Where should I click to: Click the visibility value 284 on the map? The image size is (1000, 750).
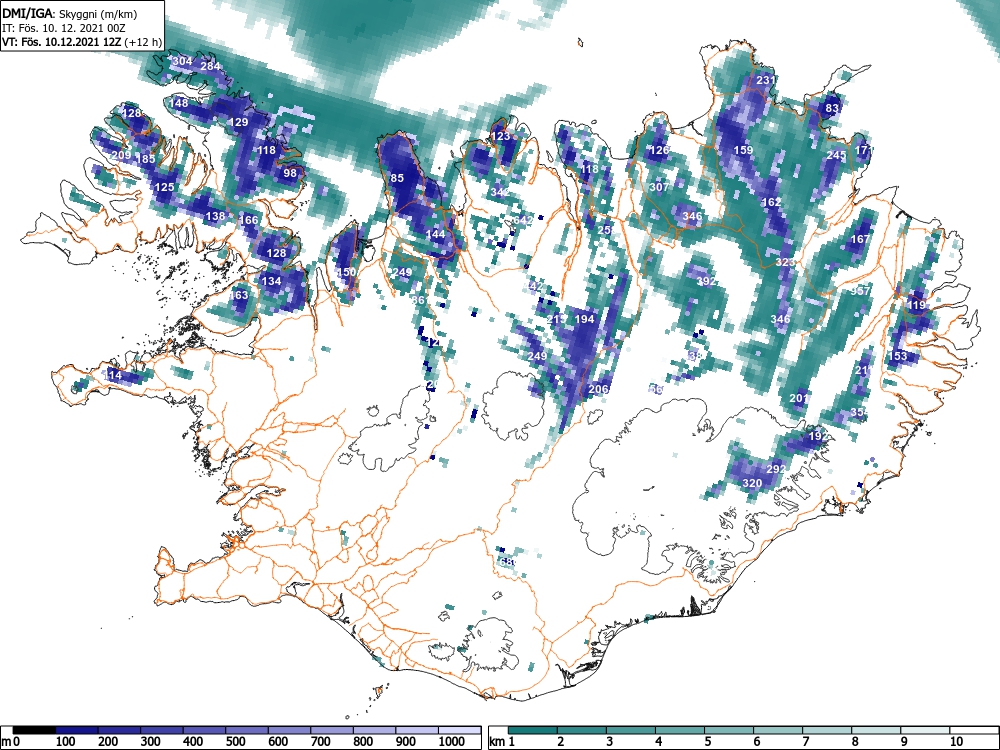point(210,66)
